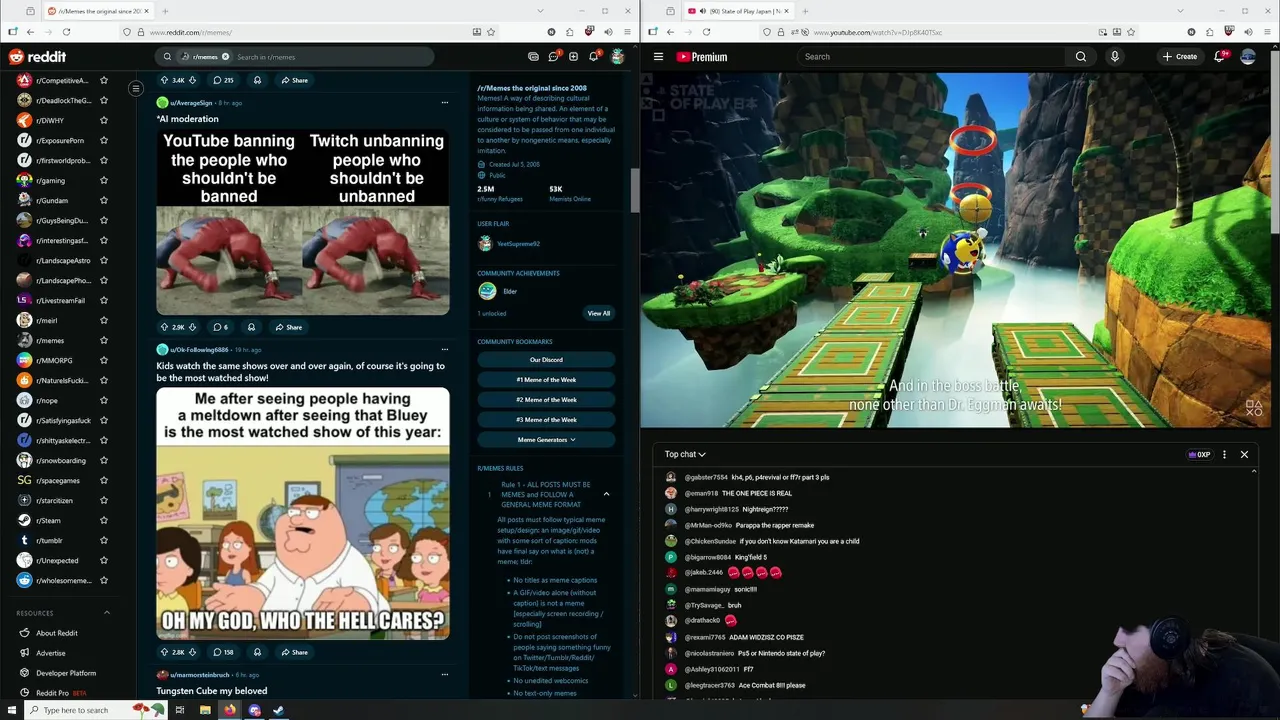Collapse the Resources sidebar section
This screenshot has height=720, width=1280.
coord(107,613)
